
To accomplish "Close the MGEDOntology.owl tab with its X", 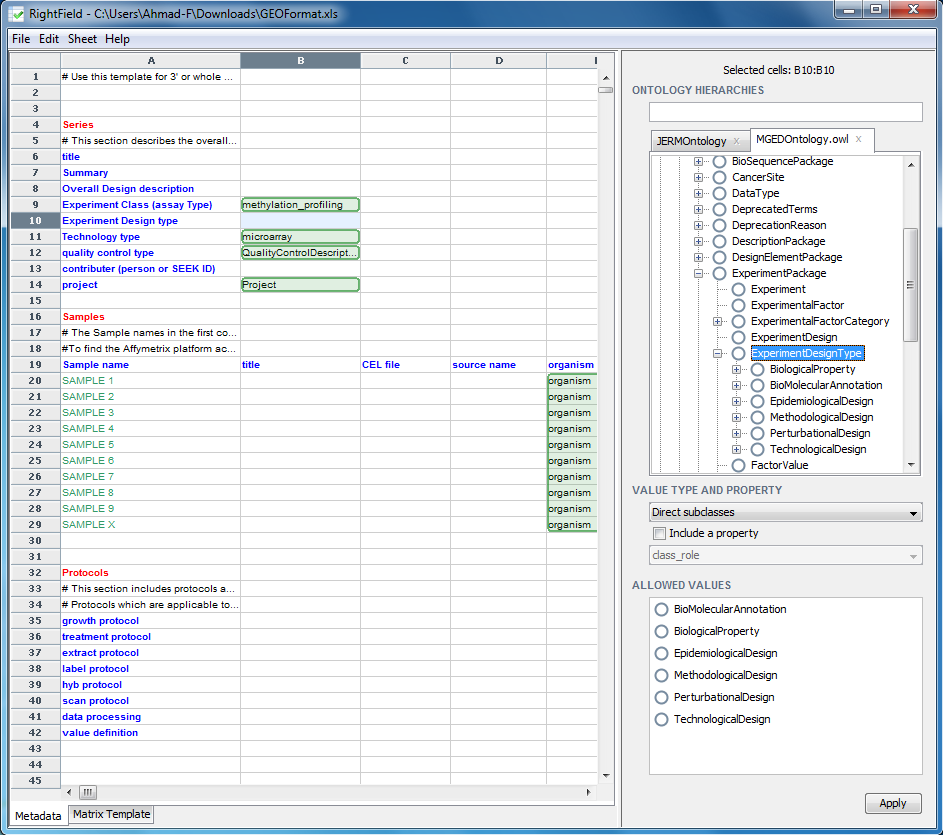I will [x=858, y=140].
